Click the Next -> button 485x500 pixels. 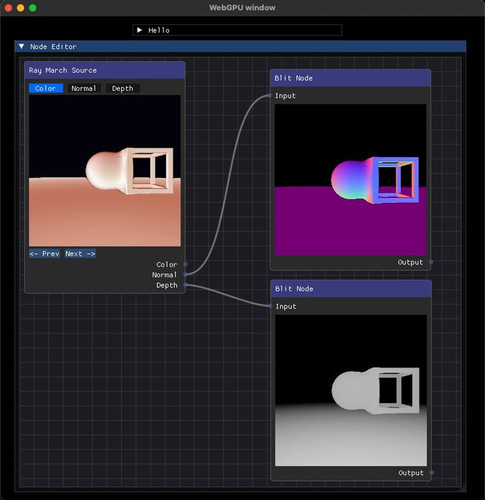[x=80, y=254]
